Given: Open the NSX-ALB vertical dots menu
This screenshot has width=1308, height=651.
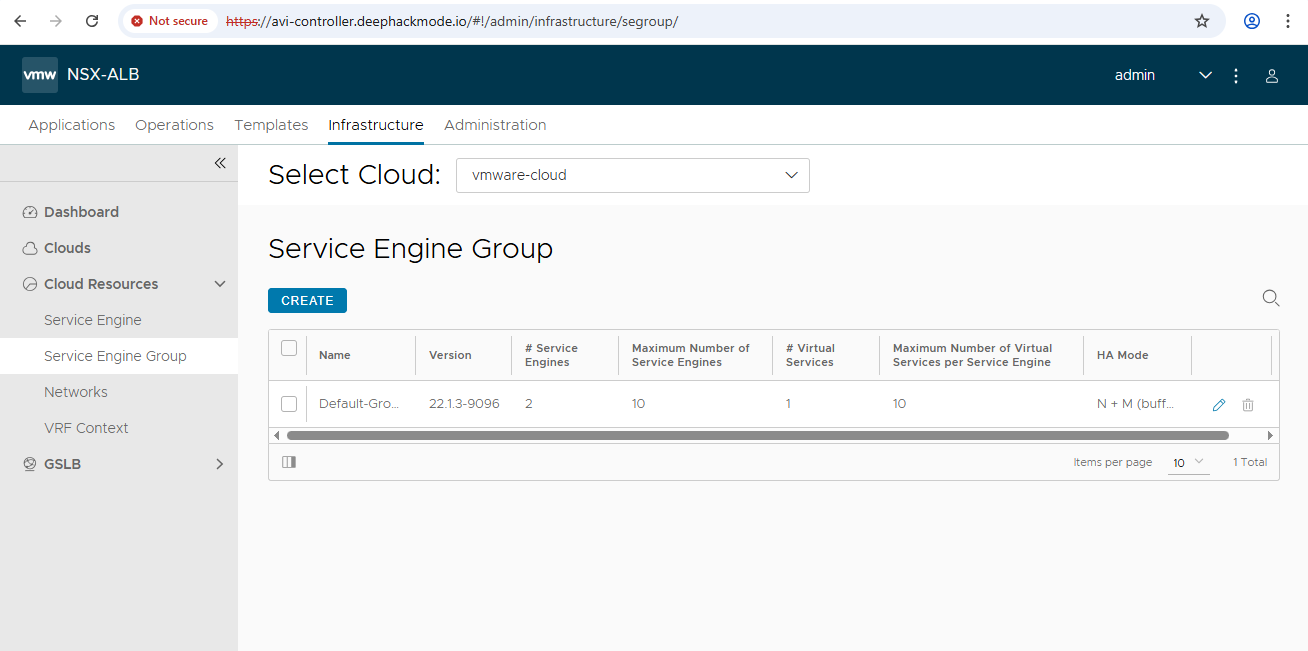Looking at the screenshot, I should pos(1236,76).
